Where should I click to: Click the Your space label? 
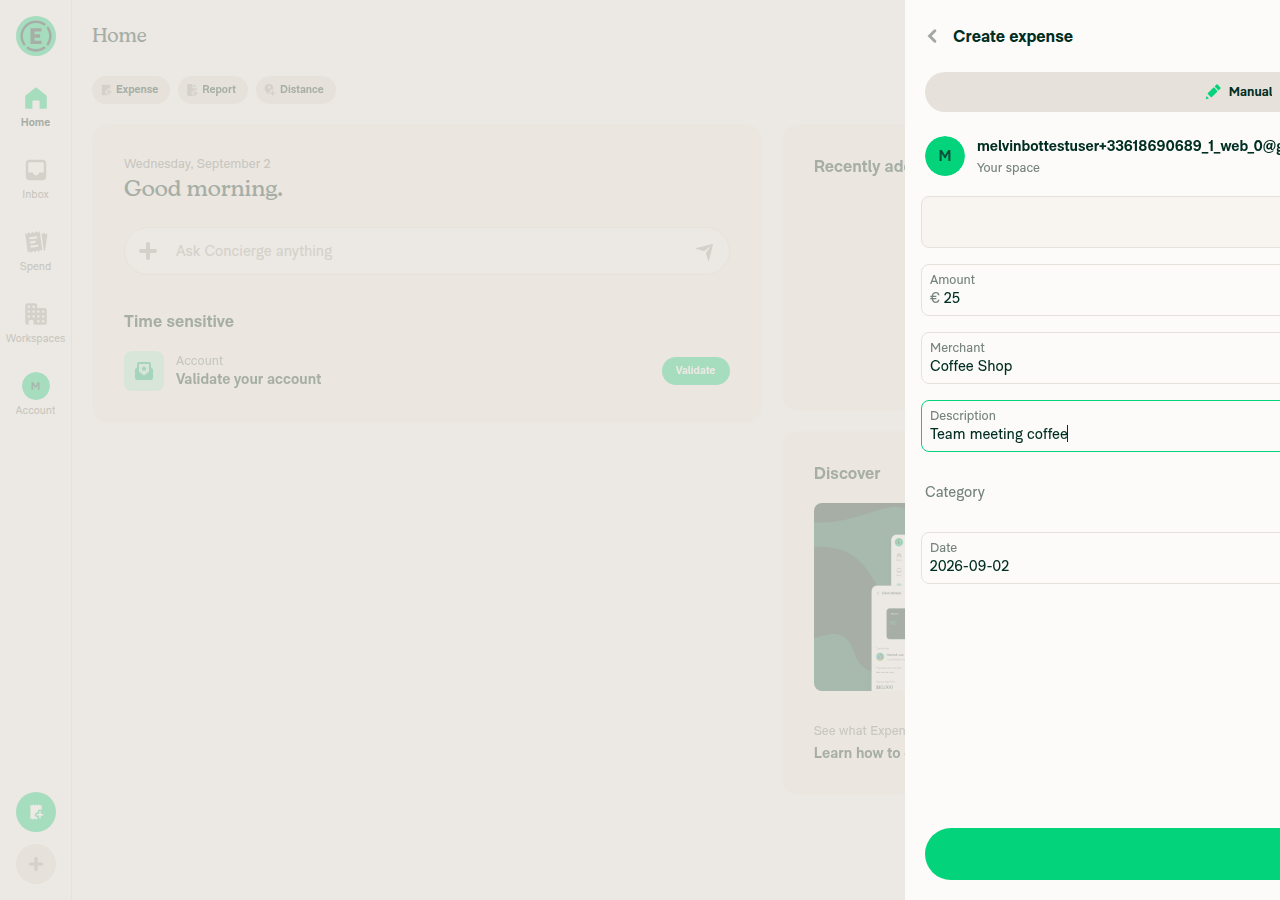point(1008,168)
